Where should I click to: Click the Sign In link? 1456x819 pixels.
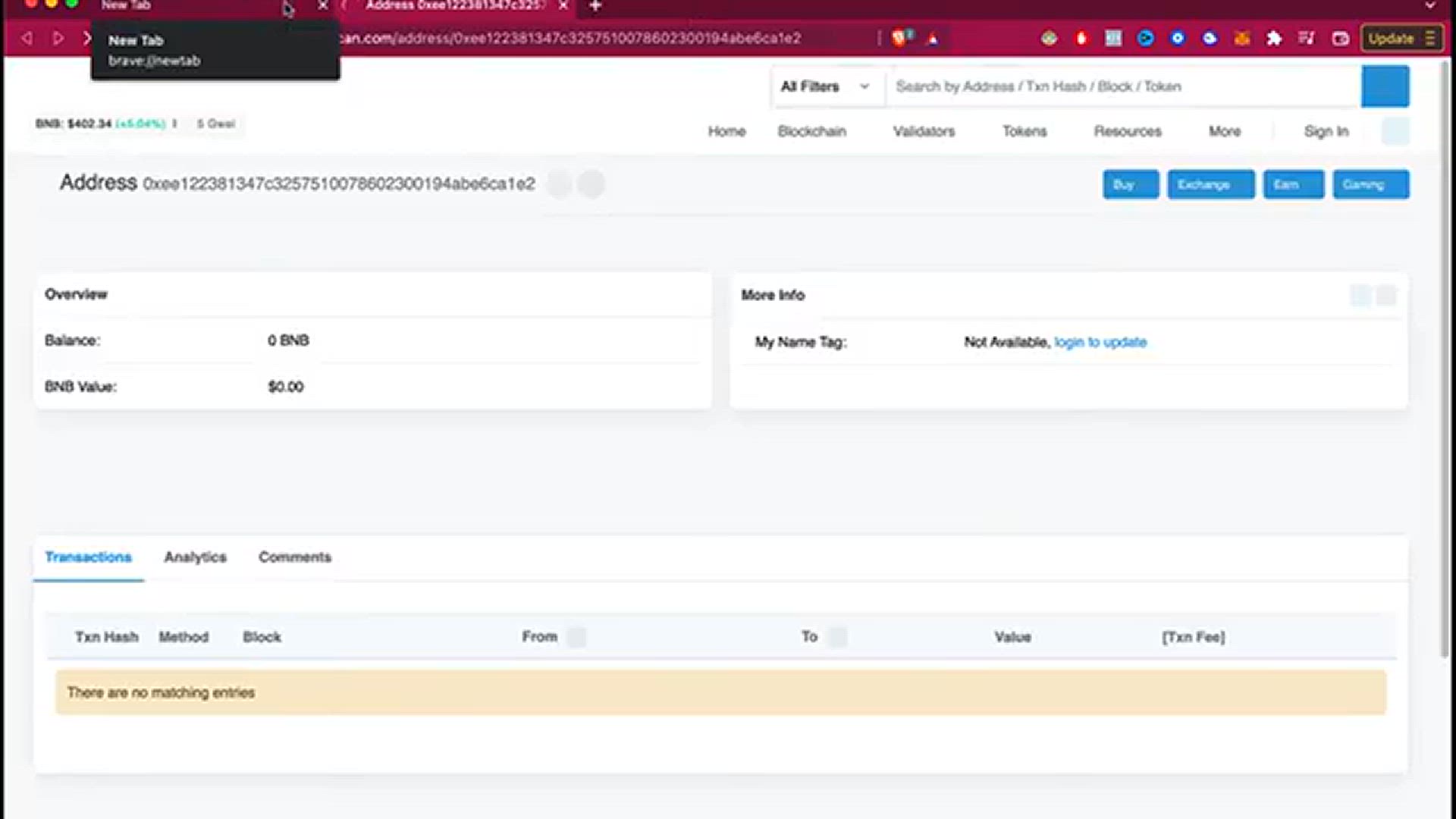(x=1326, y=131)
